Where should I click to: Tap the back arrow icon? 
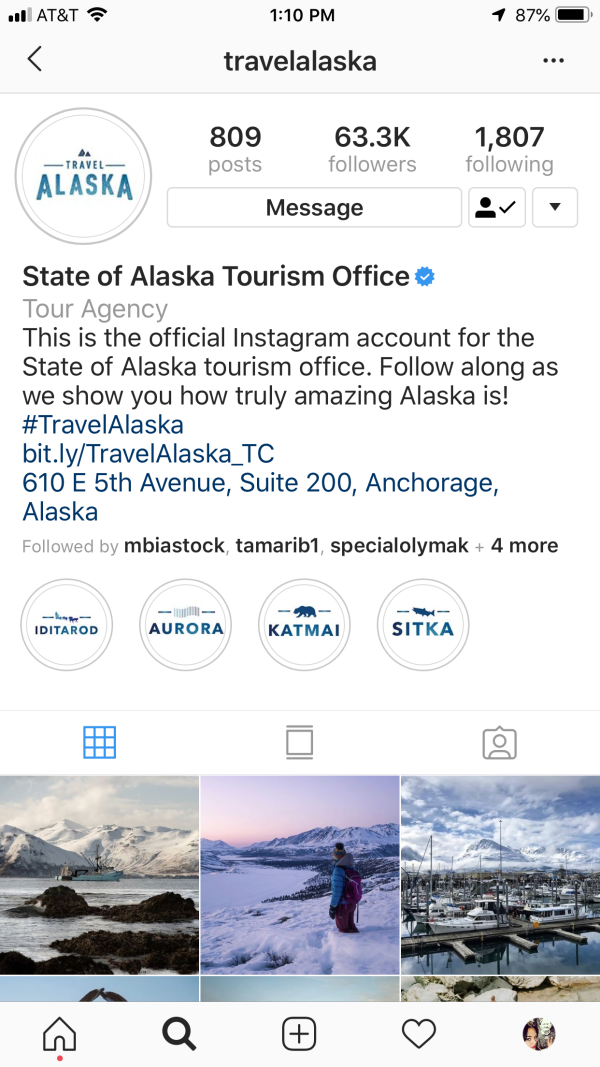click(35, 60)
